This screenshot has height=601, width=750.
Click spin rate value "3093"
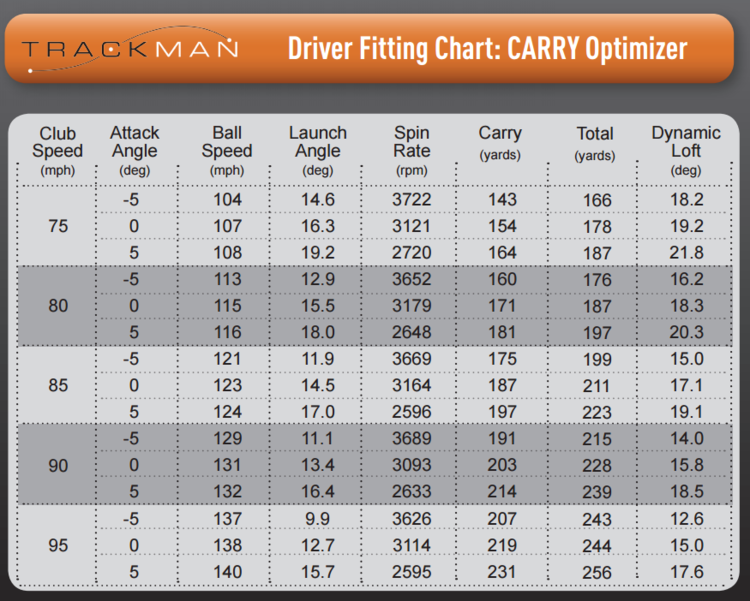[x=411, y=465]
